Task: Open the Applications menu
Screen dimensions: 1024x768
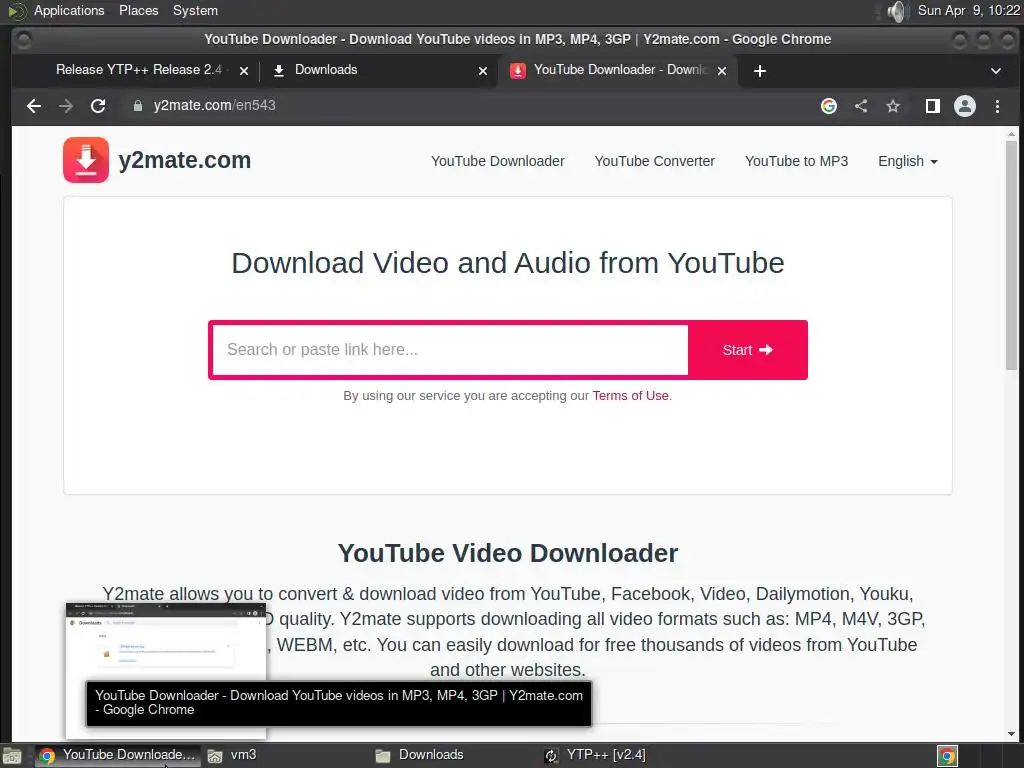Action: click(69, 10)
